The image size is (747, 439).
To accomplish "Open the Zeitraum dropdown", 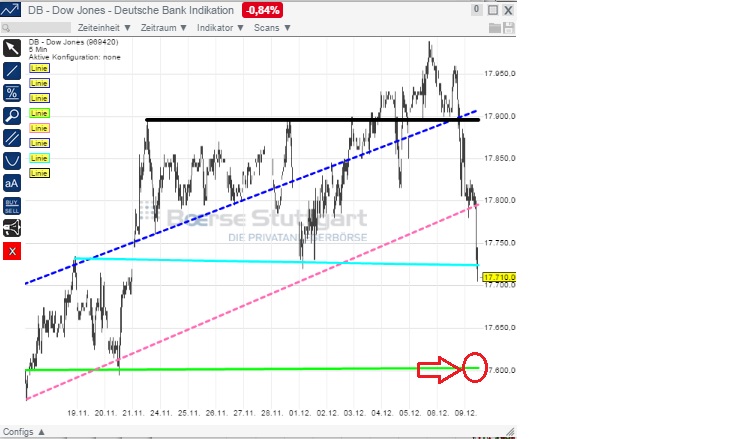I will pos(163,28).
